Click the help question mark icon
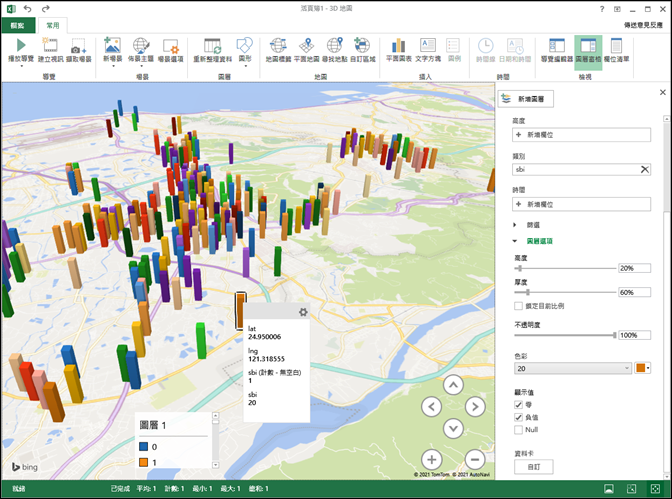Viewport: 672px width, 499px height. 602,9
